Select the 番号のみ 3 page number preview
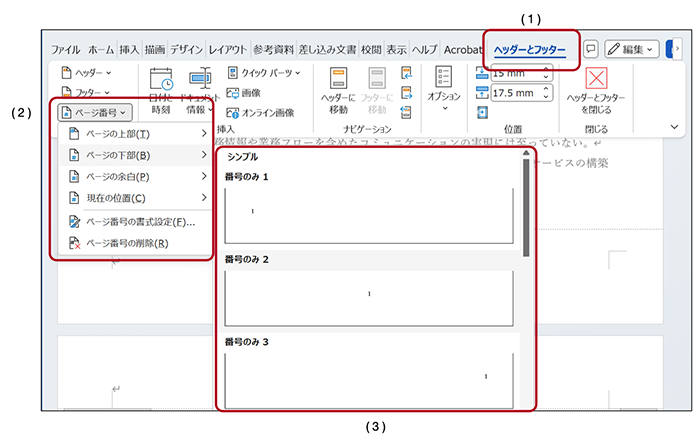The width and height of the screenshot is (700, 445). (x=369, y=381)
